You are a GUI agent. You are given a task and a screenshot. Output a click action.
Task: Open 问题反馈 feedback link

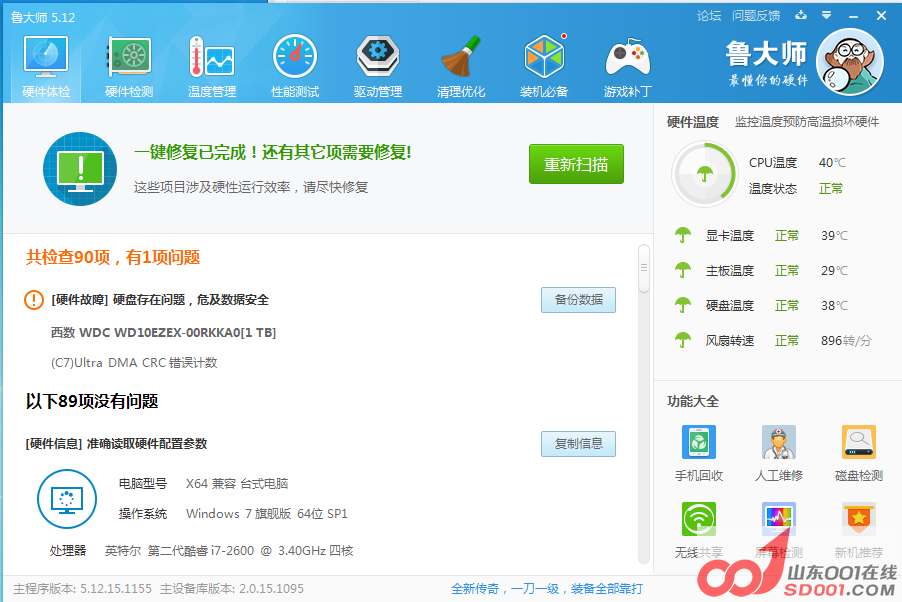pos(756,16)
